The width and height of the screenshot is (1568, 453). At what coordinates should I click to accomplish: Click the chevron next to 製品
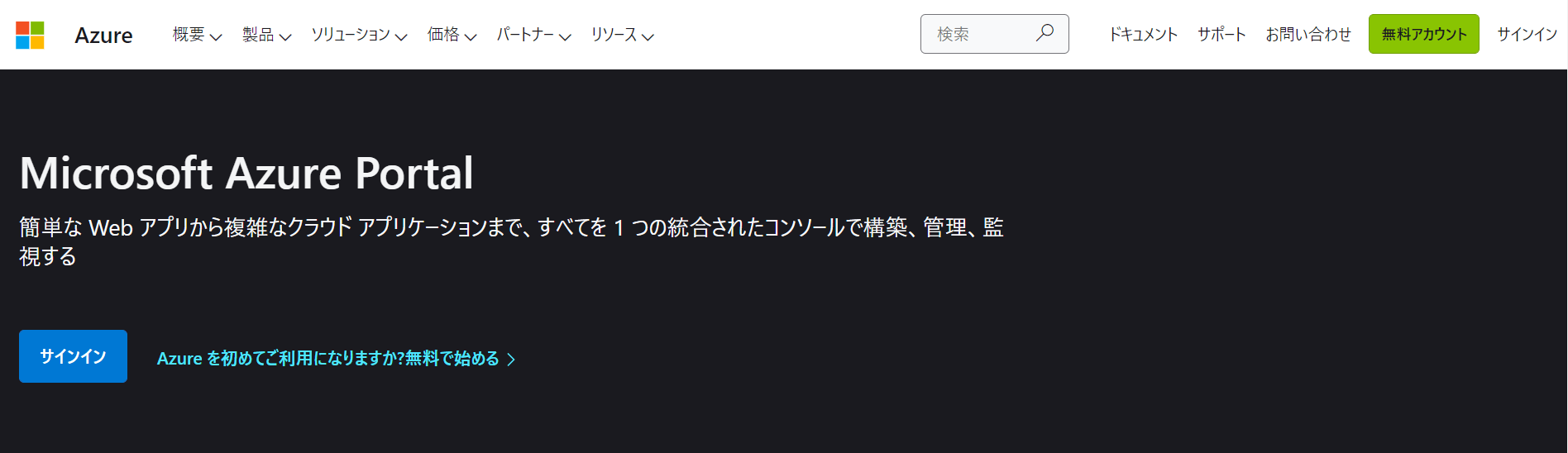(x=285, y=36)
